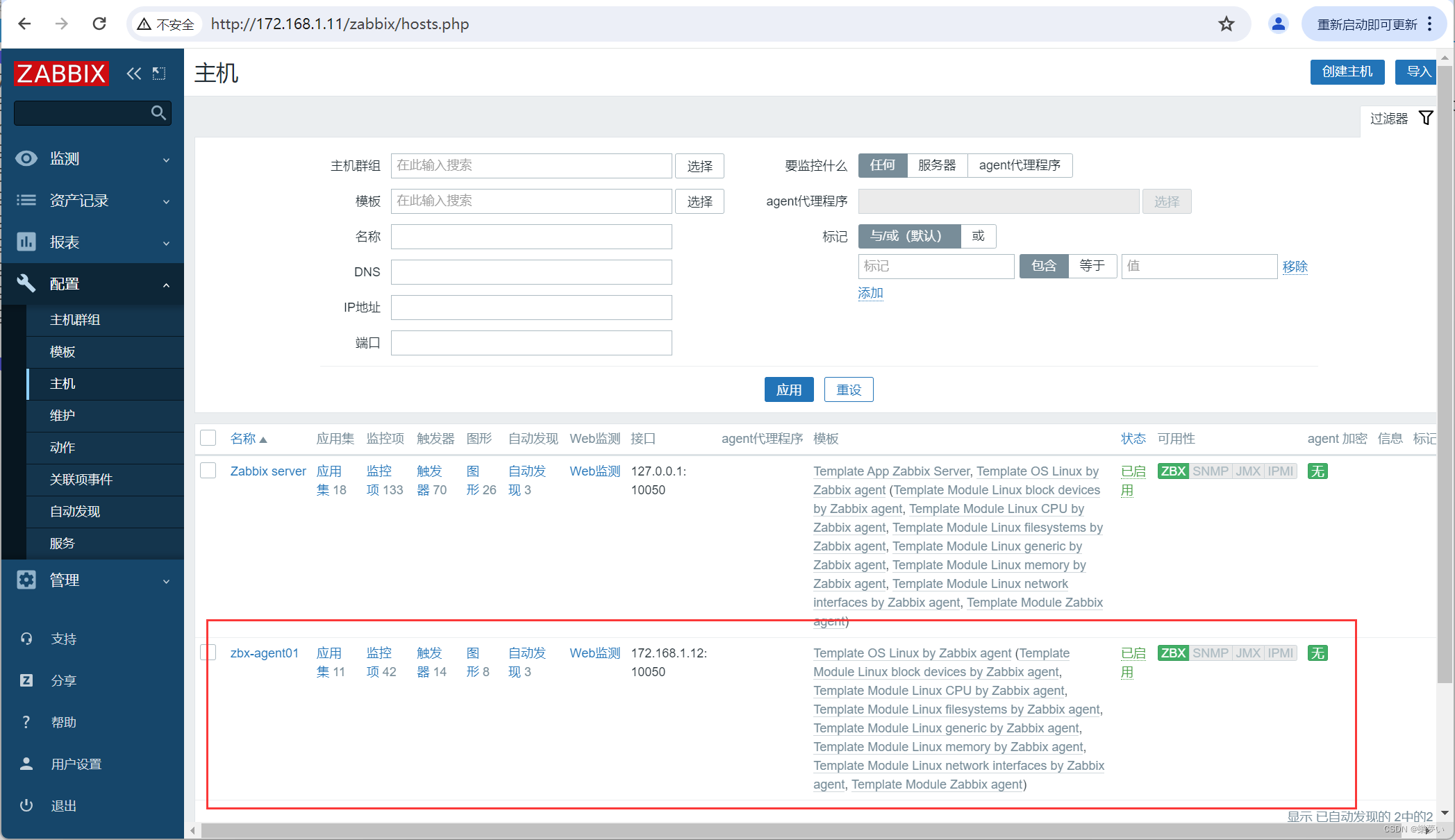Collapse the sidebar with double-arrow icon

point(133,73)
